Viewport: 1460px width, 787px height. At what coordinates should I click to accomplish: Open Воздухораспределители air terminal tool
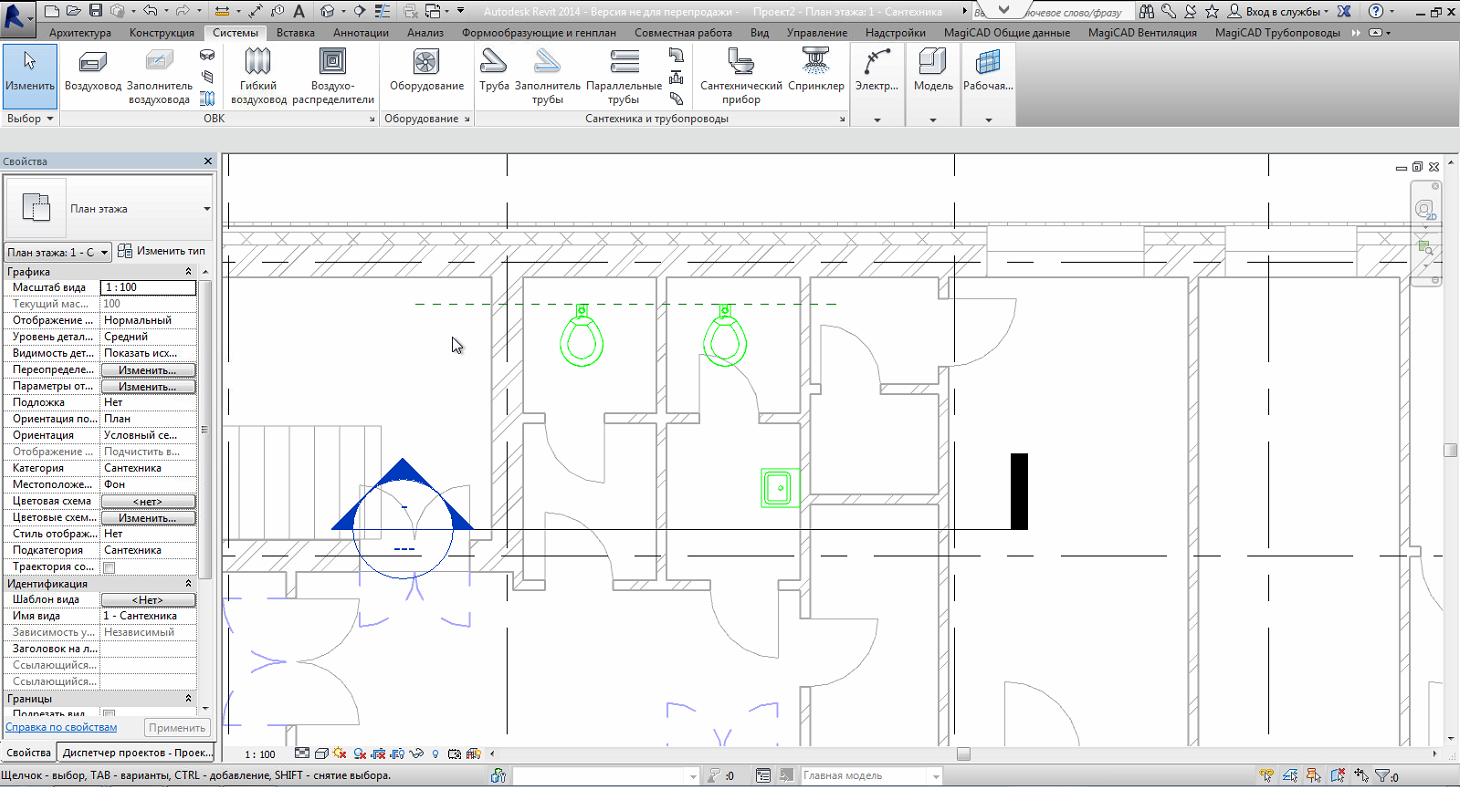(x=333, y=75)
